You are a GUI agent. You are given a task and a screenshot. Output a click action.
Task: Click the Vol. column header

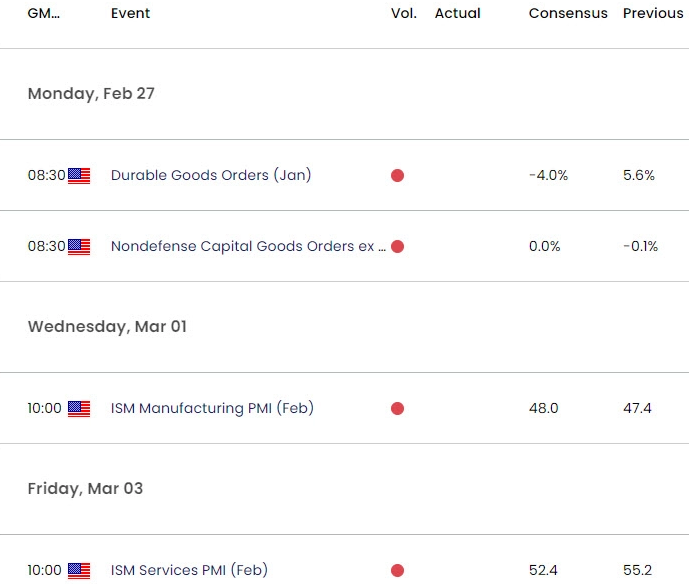point(404,13)
